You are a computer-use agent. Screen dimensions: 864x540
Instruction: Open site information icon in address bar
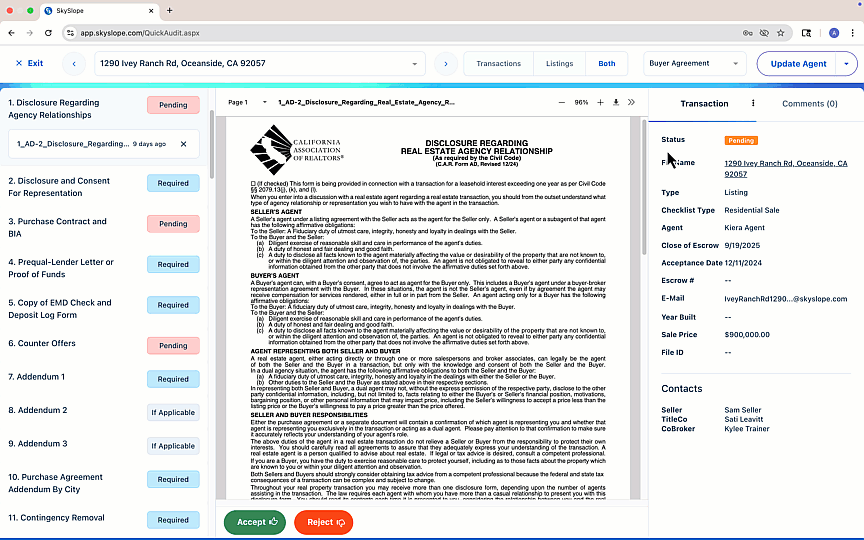click(70, 33)
